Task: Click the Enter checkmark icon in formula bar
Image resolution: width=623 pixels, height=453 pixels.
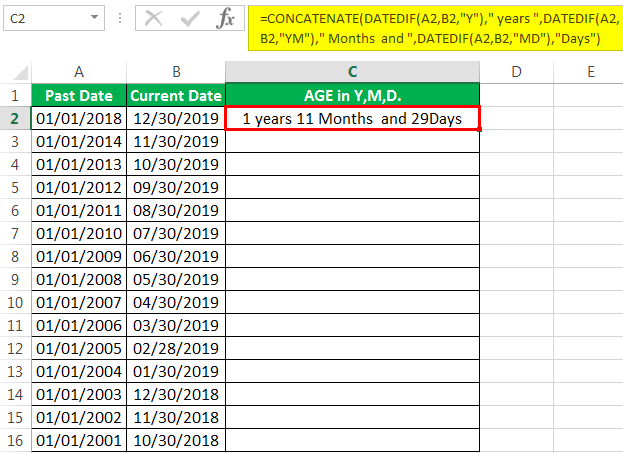Action: tap(190, 18)
